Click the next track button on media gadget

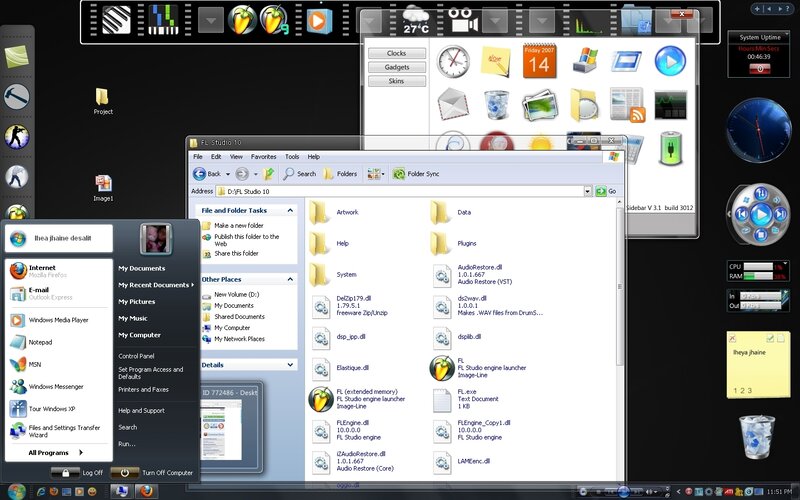(781, 214)
